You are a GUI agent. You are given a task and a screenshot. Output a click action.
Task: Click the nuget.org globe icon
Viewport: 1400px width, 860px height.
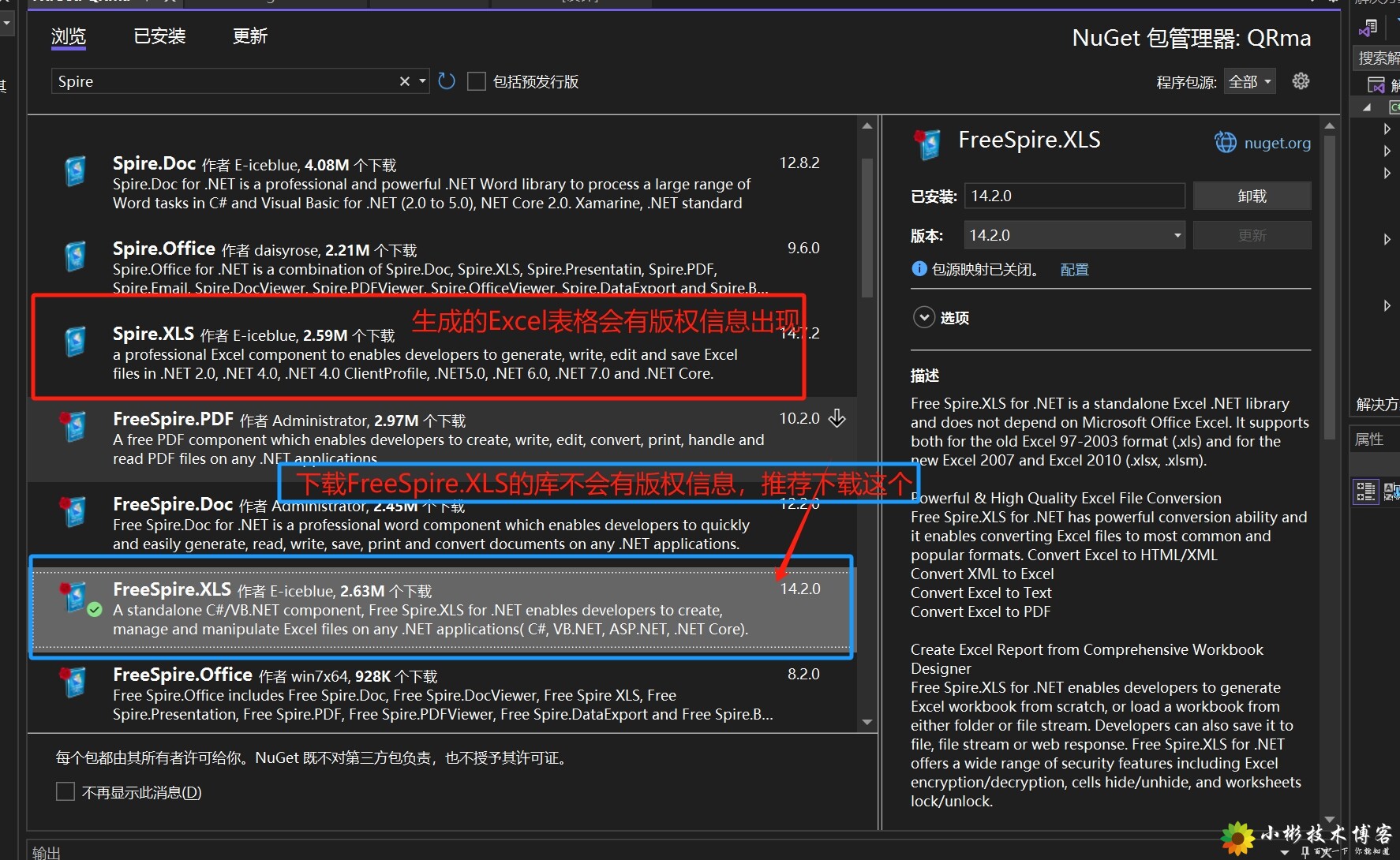coord(1226,142)
